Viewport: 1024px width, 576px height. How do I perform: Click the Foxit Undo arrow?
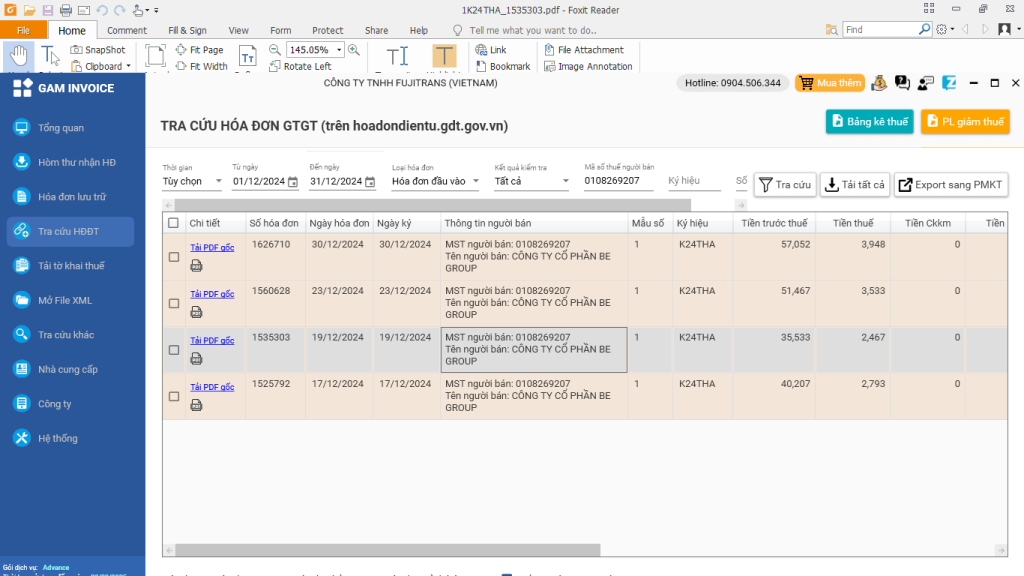tap(102, 10)
